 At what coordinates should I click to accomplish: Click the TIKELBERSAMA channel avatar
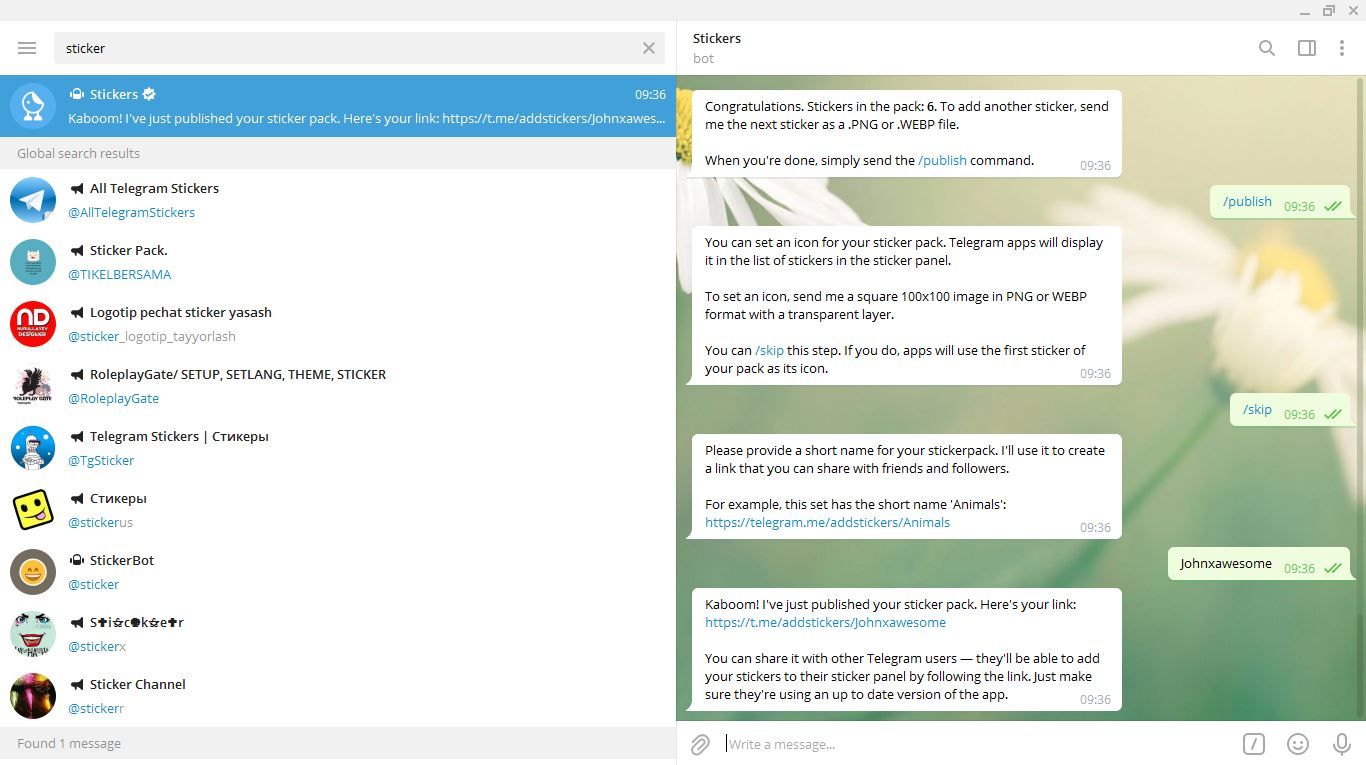33,262
